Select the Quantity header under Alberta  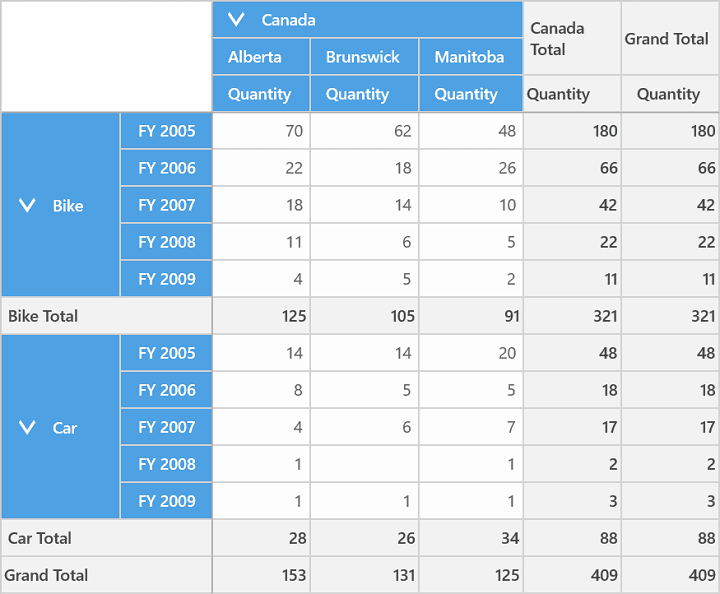pyautogui.click(x=261, y=94)
